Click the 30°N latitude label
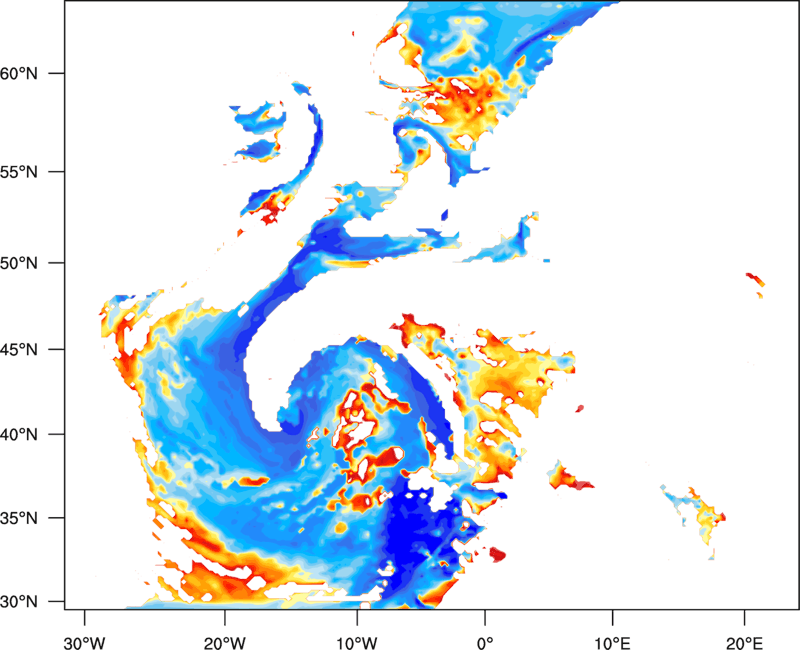This screenshot has height=650, width=800. 19,602
